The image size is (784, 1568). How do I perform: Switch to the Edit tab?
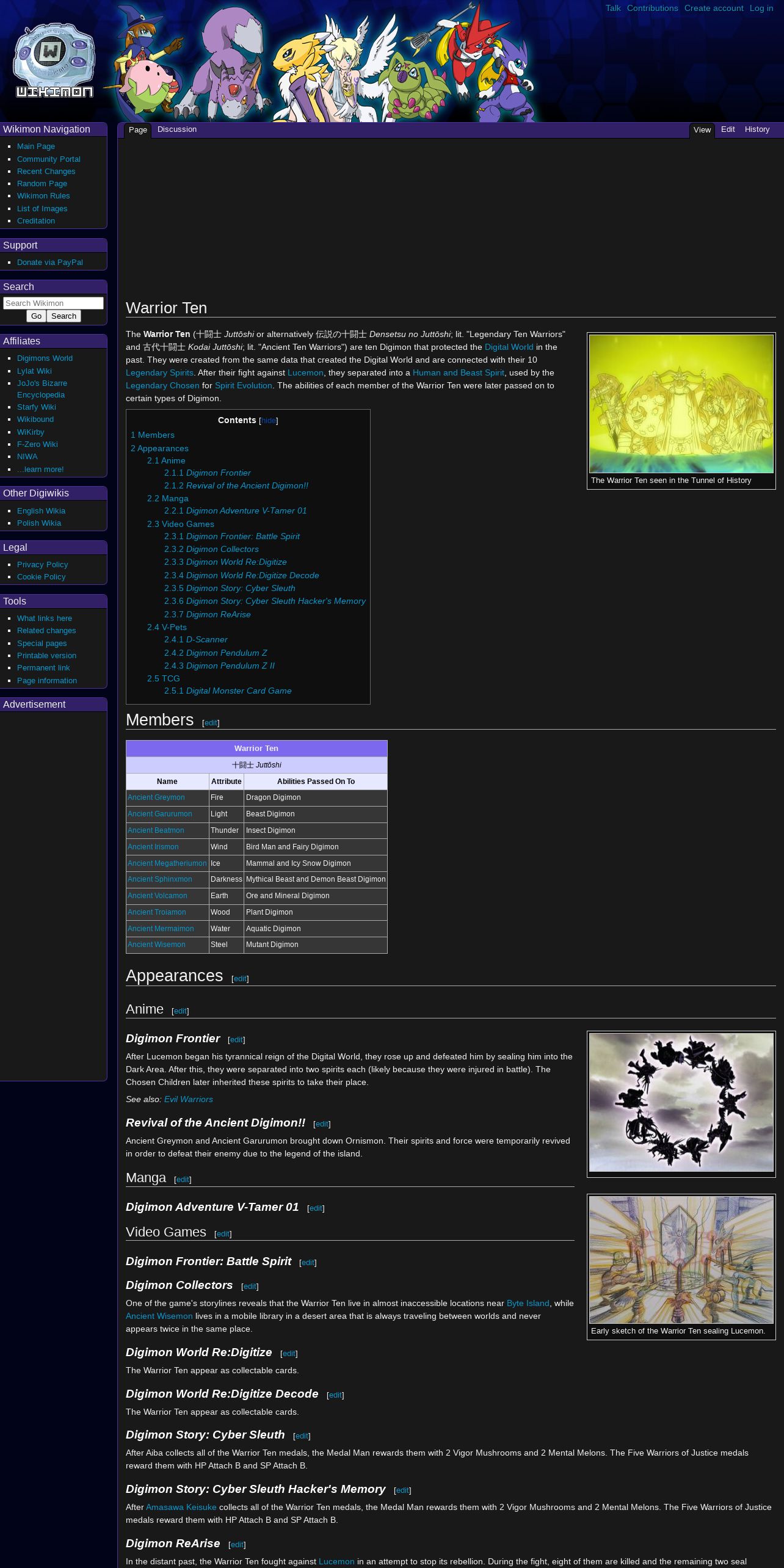tap(728, 129)
